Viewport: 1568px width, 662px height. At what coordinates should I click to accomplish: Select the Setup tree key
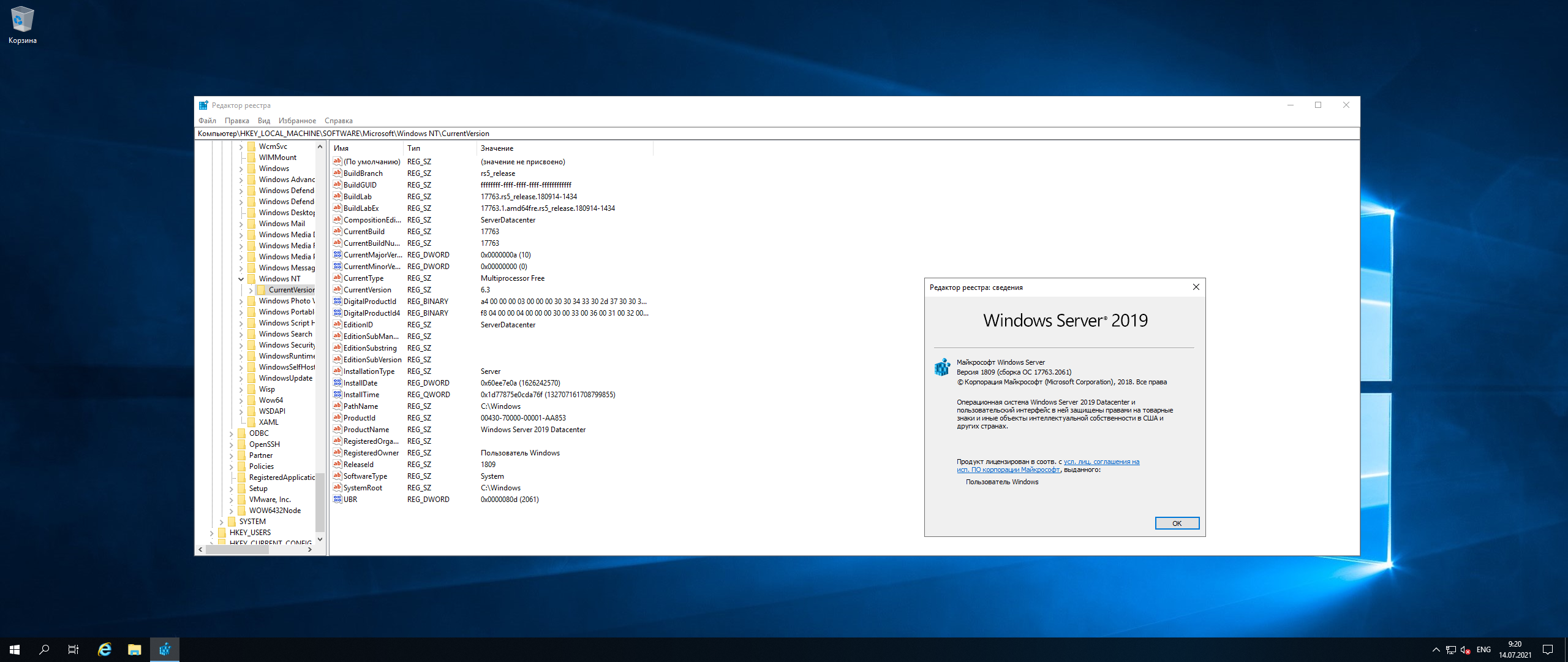click(x=258, y=489)
